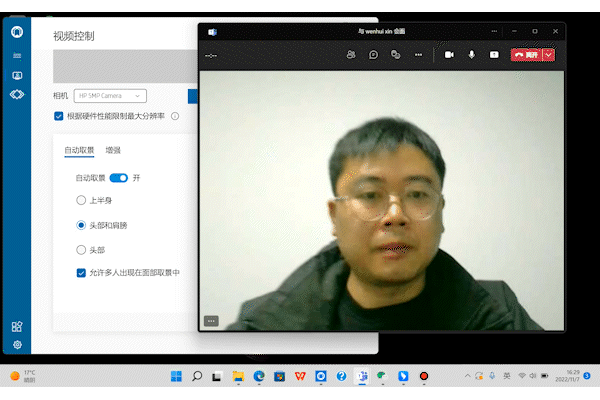Screen dimensions: 600x400
Task: Turn off camera in Teams call
Action: click(449, 54)
